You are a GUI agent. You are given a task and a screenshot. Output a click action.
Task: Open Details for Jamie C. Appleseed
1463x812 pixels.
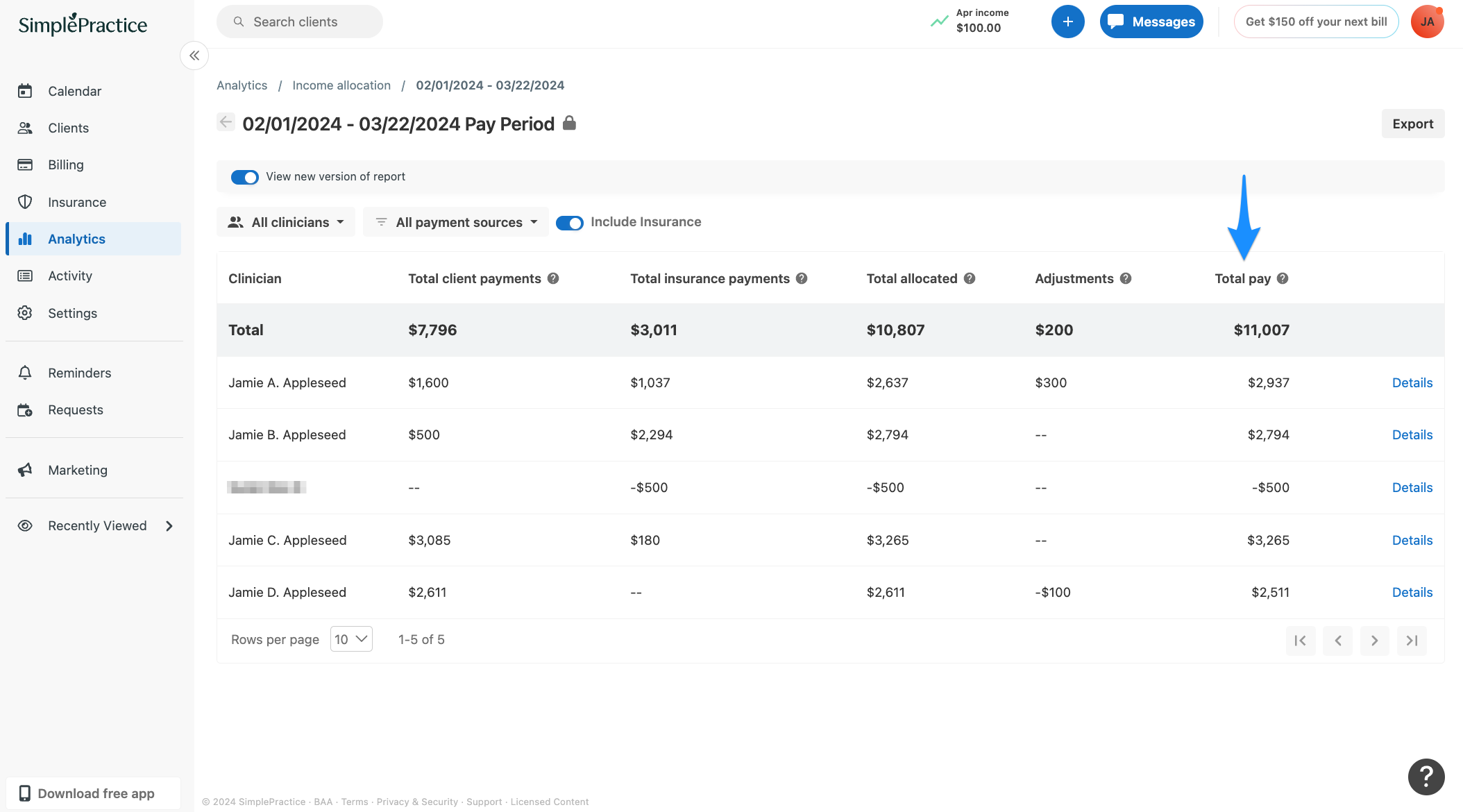click(1412, 540)
